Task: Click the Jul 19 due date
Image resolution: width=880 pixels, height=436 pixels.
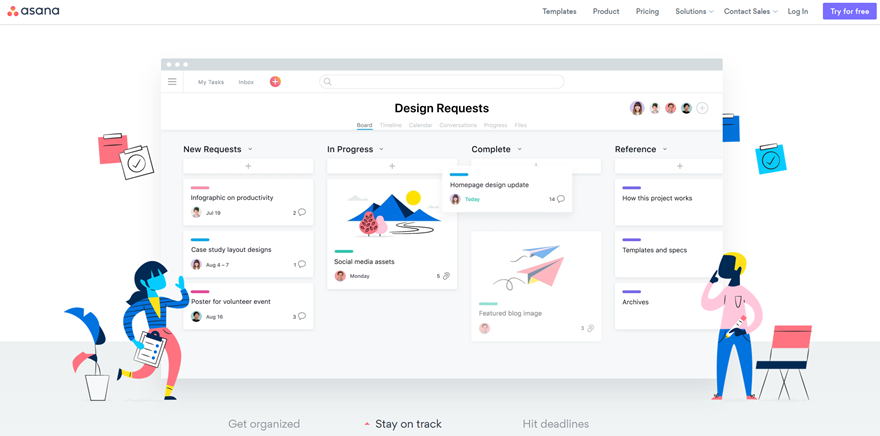Action: (213, 213)
